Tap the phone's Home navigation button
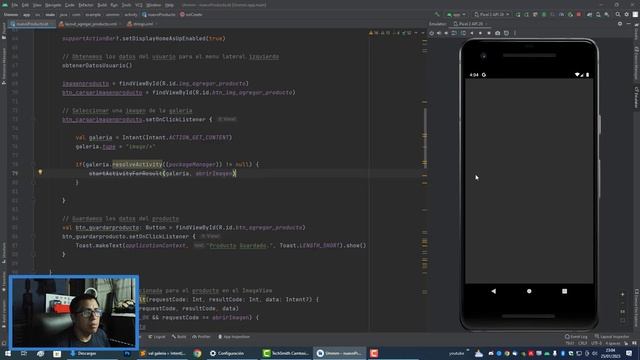The height and width of the screenshot is (360, 640). [x=529, y=291]
